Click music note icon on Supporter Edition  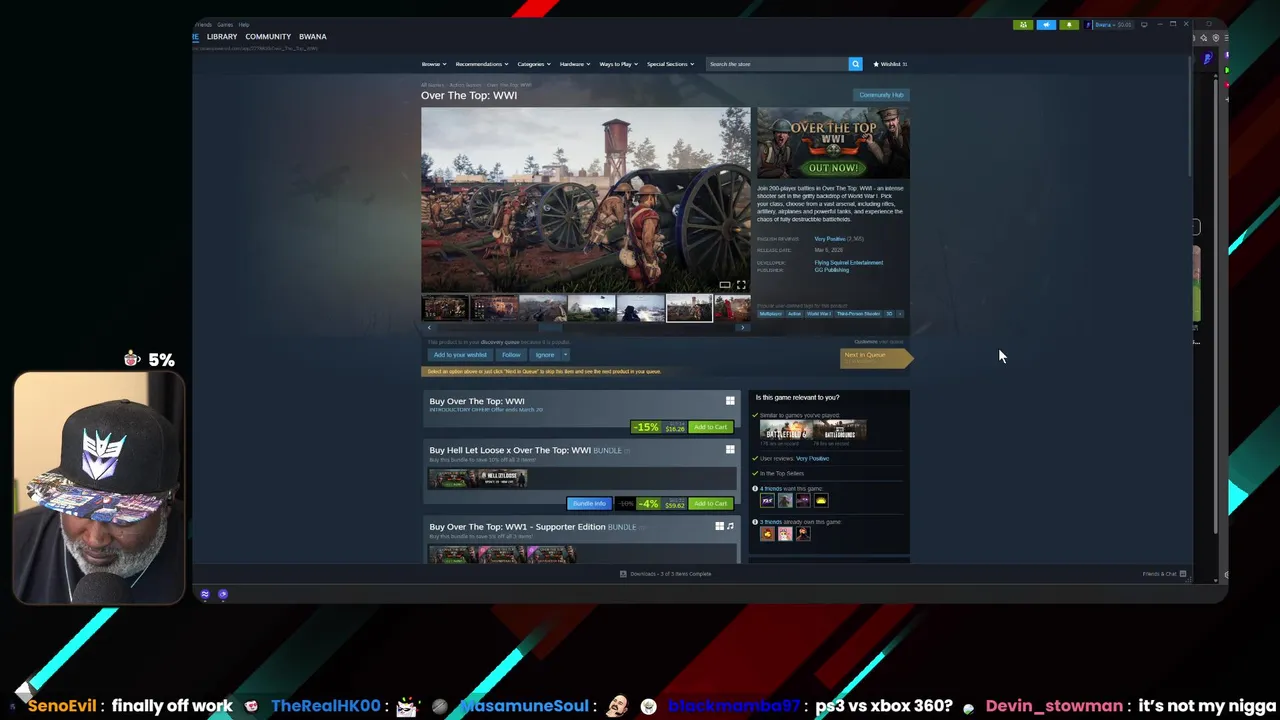point(730,526)
